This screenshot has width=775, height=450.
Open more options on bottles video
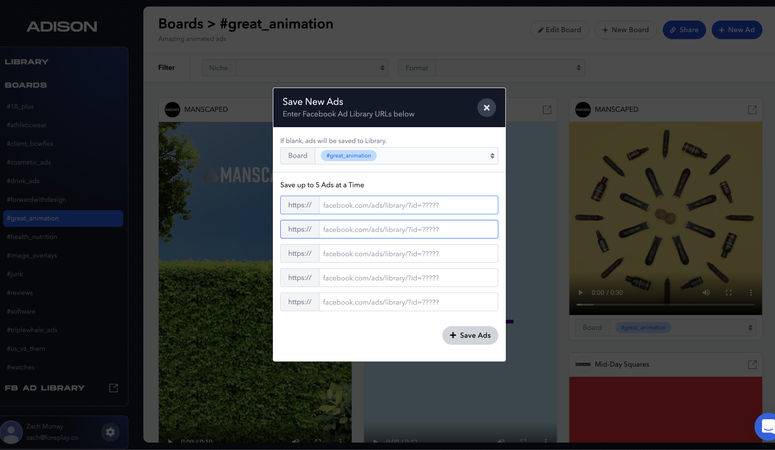click(x=750, y=293)
